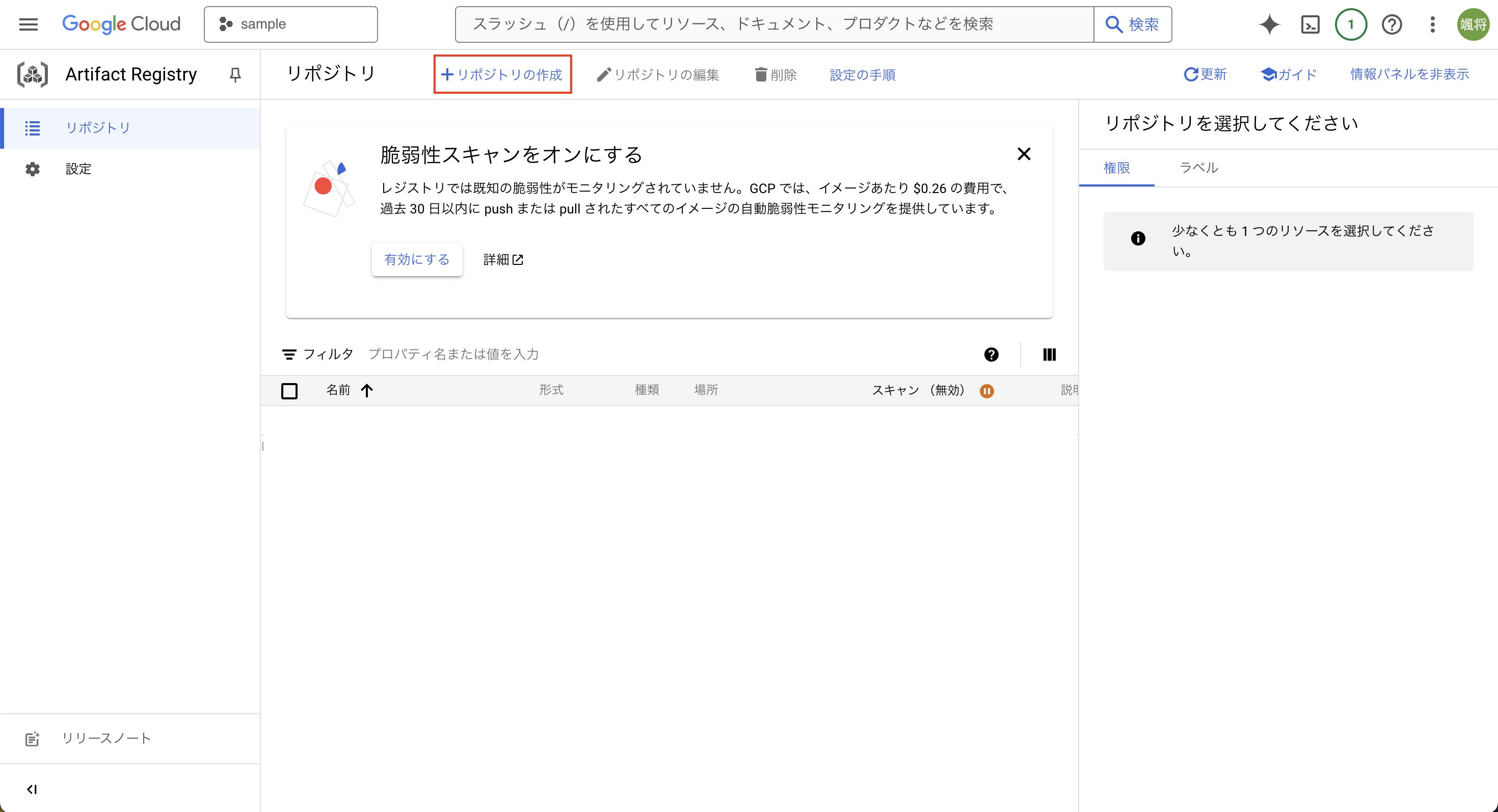The width and height of the screenshot is (1498, 812).
Task: Click the filter help question icon
Action: pyautogui.click(x=992, y=355)
